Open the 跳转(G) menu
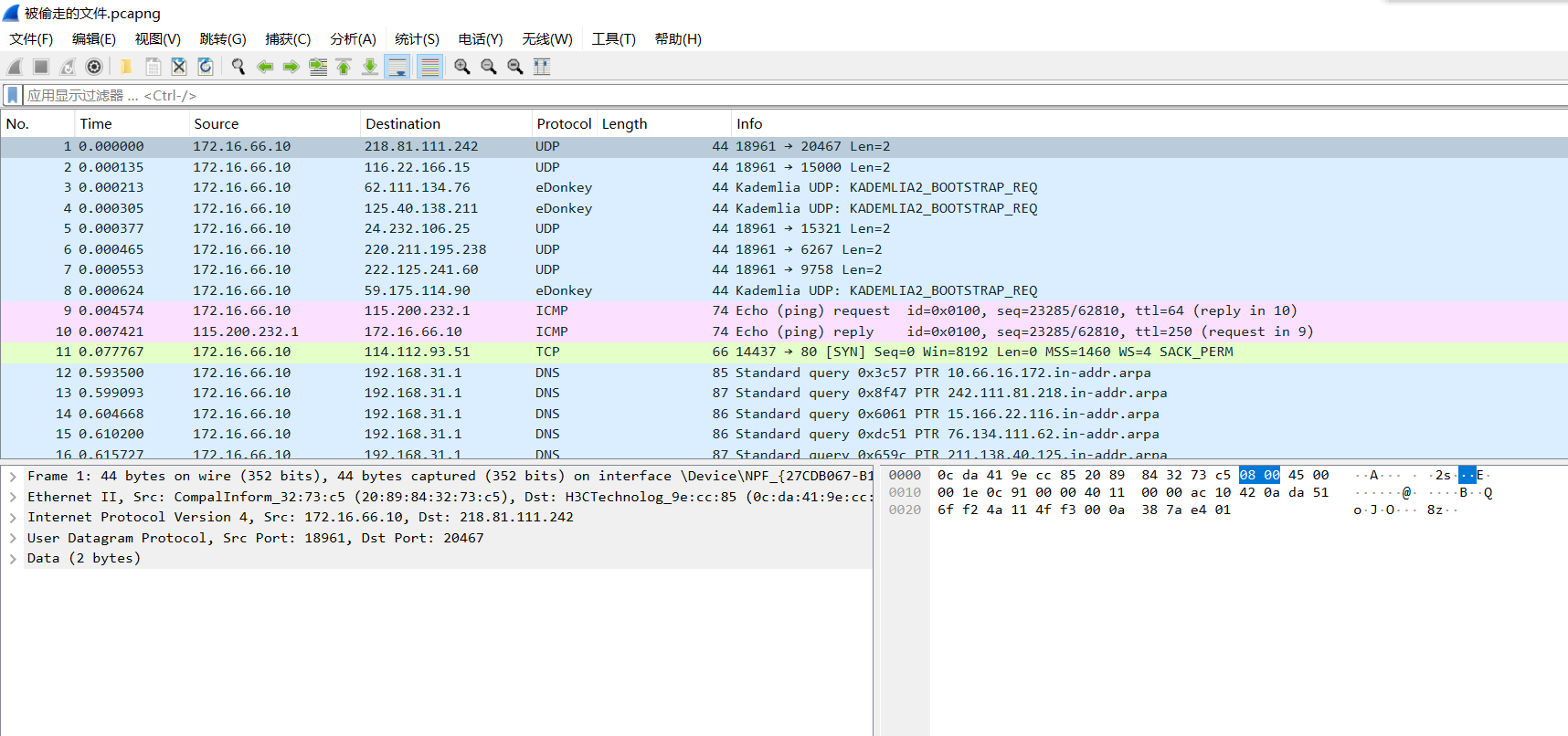This screenshot has height=736, width=1568. point(223,39)
